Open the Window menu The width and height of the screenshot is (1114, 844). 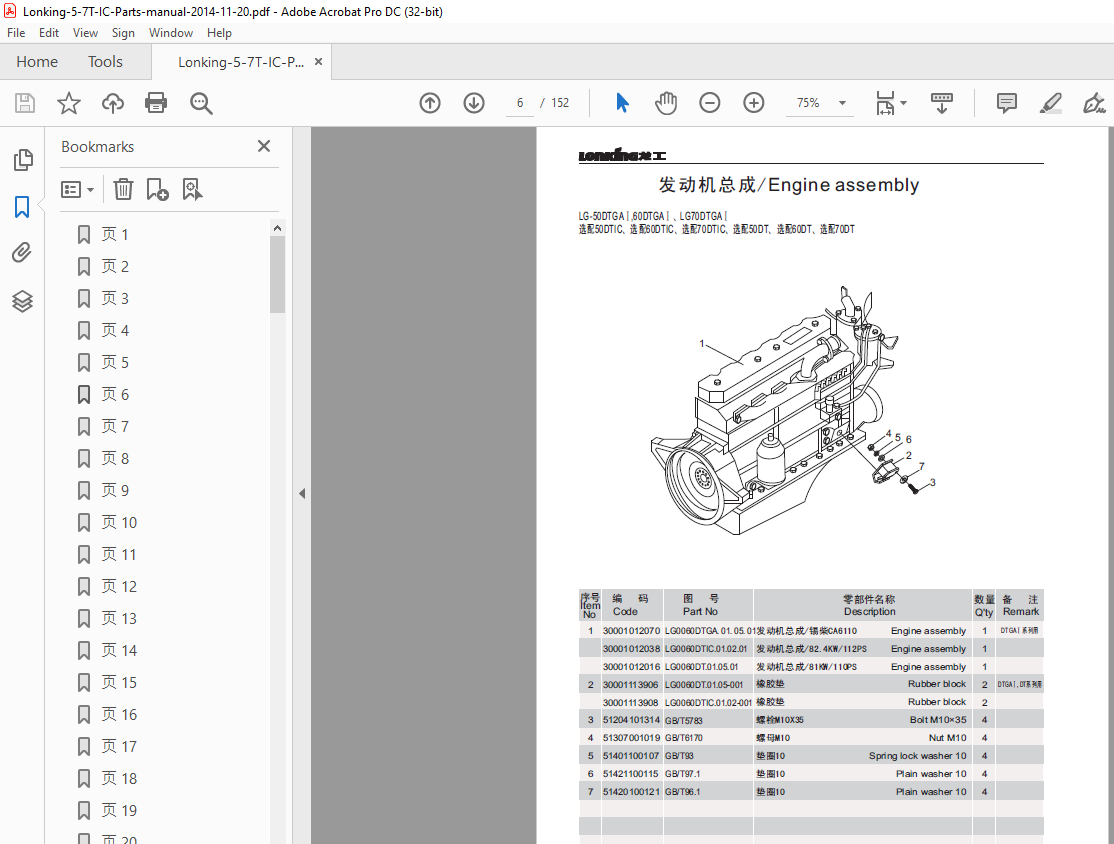pos(171,33)
